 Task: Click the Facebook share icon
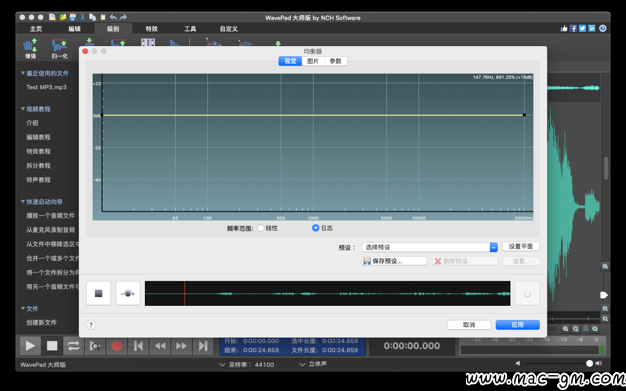573,28
